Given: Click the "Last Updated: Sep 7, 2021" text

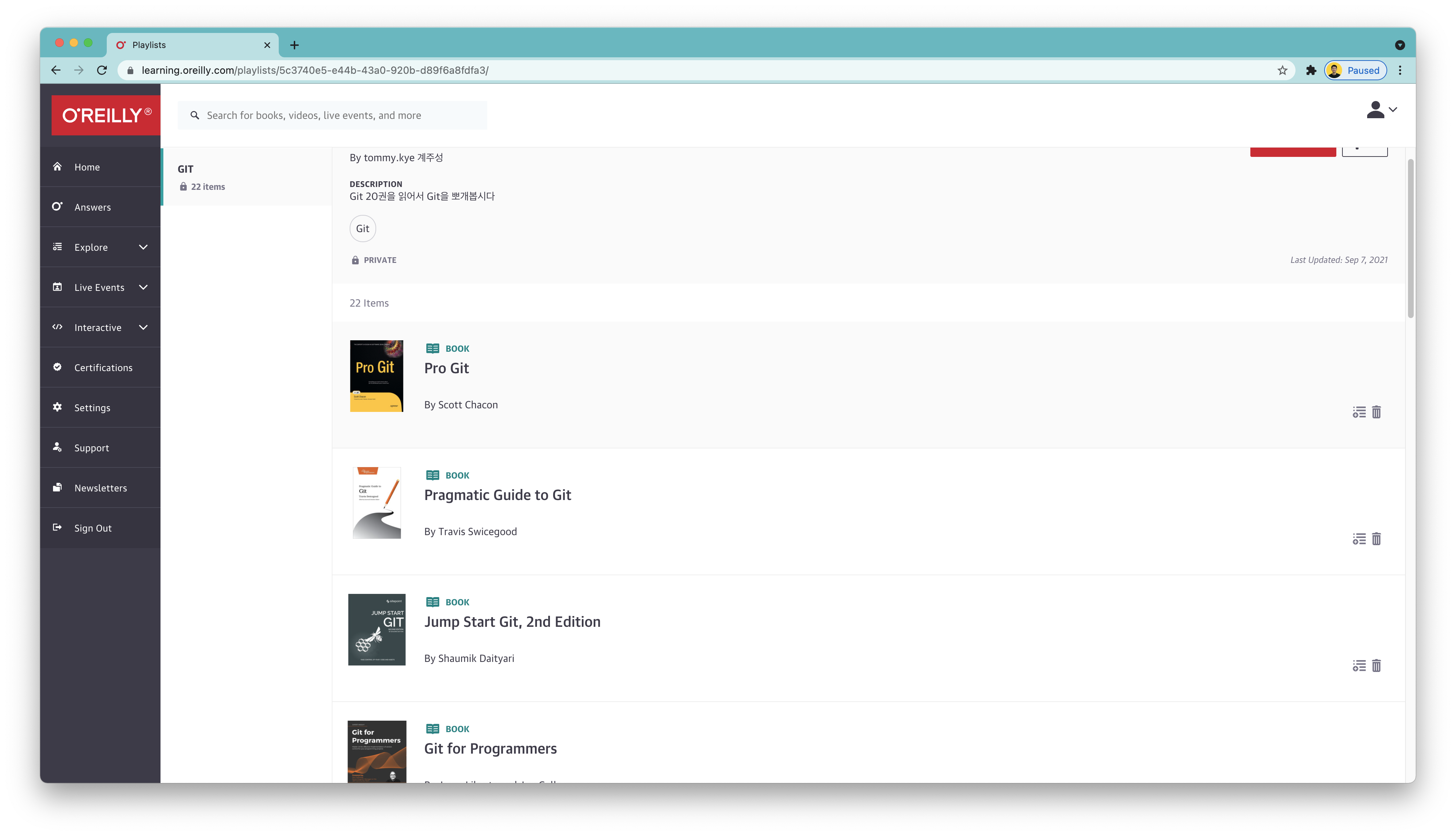Looking at the screenshot, I should pos(1339,260).
